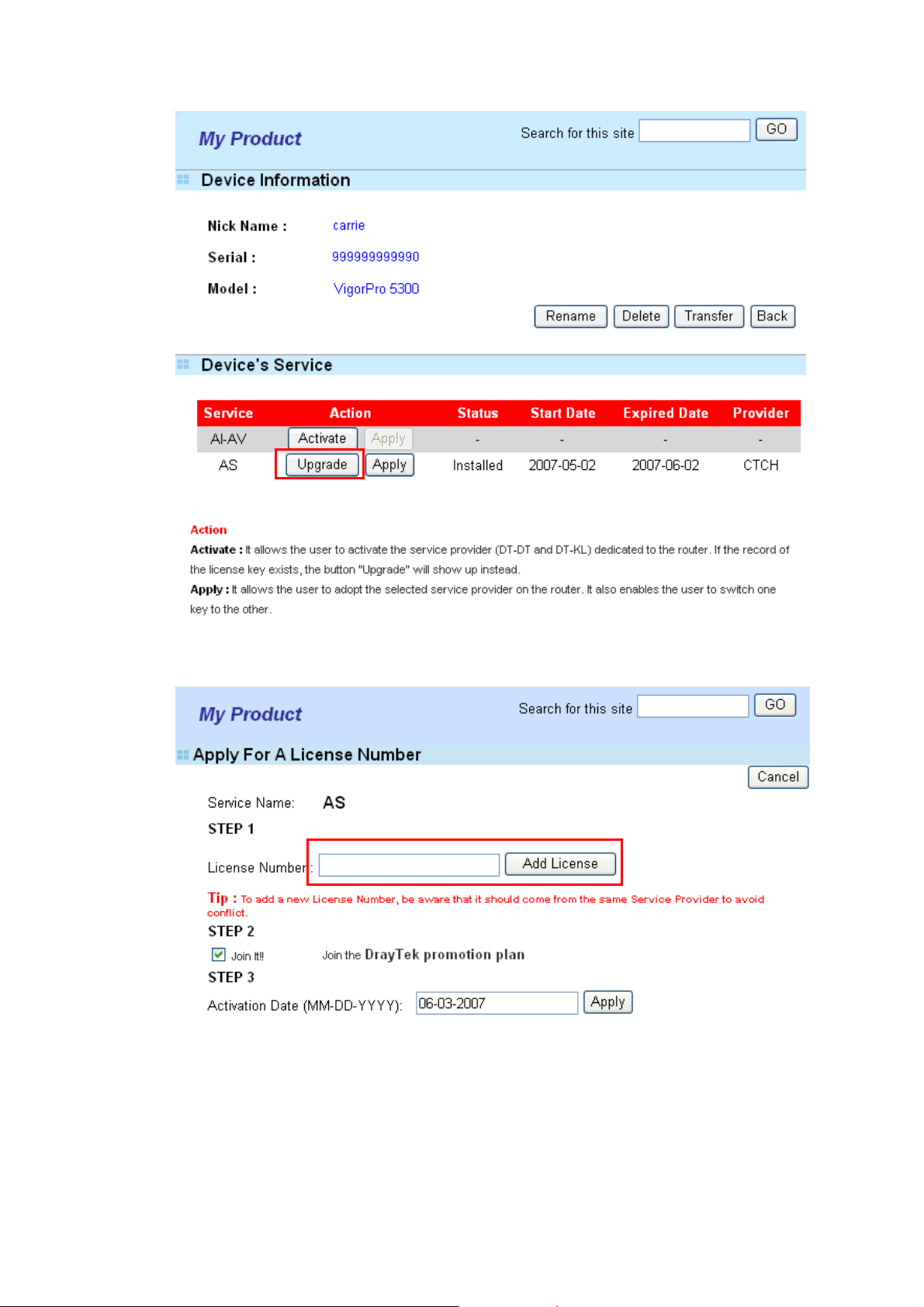This screenshot has height=1307, width=924.
Task: Click the 'Status' column header
Action: coord(478,413)
